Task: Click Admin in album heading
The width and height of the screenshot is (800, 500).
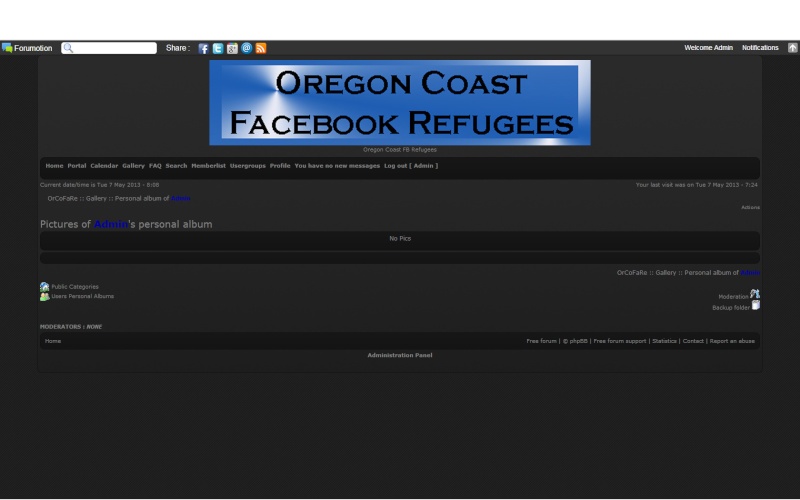Action: pyautogui.click(x=111, y=224)
